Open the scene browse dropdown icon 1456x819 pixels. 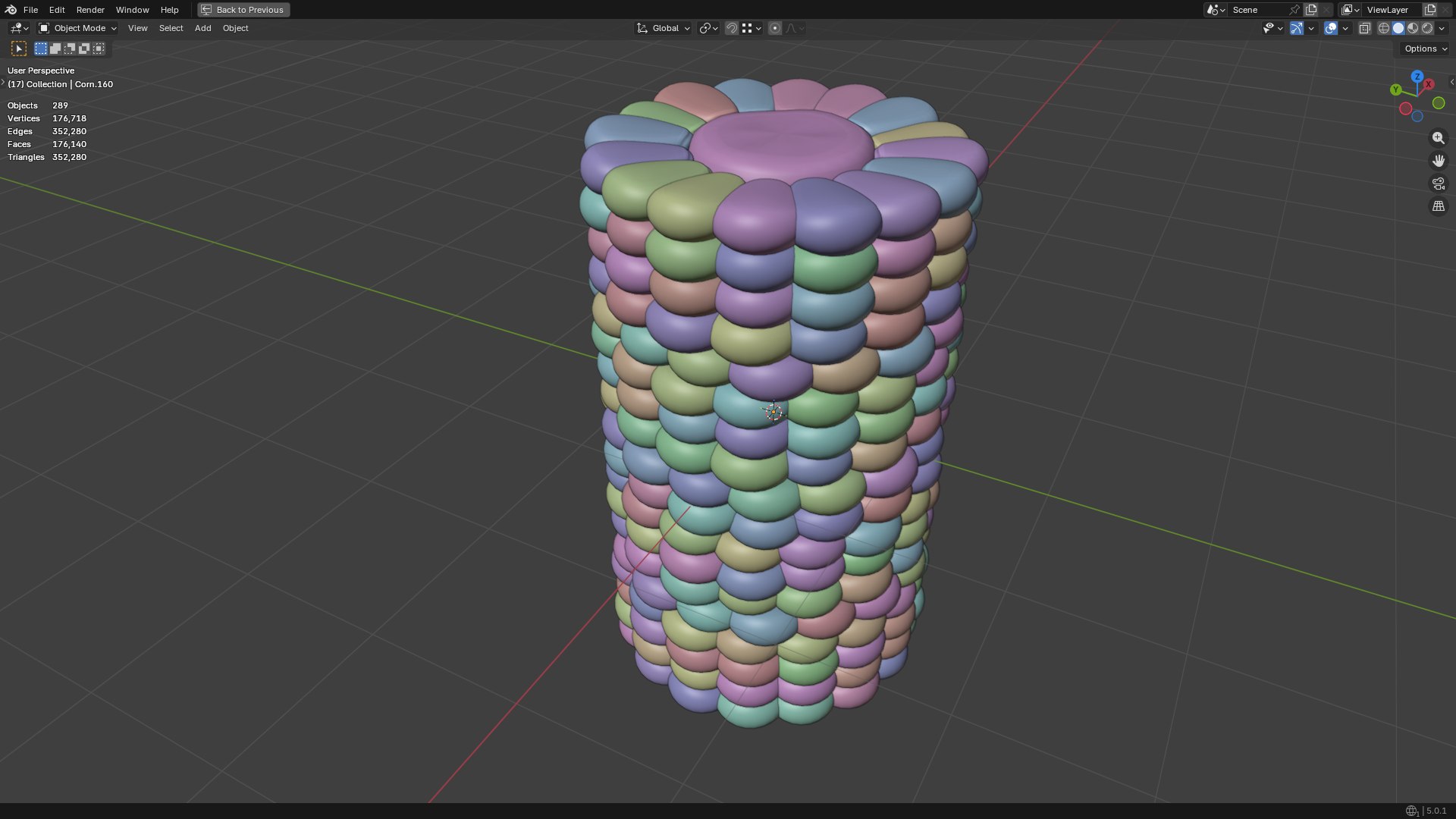pyautogui.click(x=1216, y=10)
